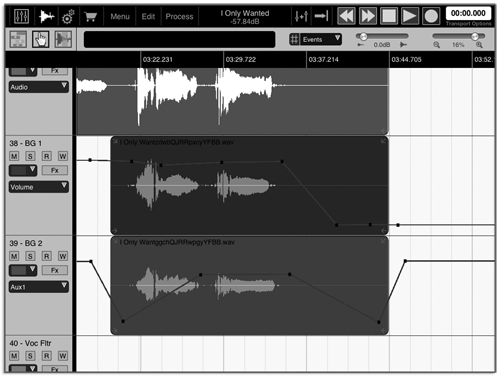
Task: Toggle the snap grid icon next to Events
Action: [x=294, y=39]
